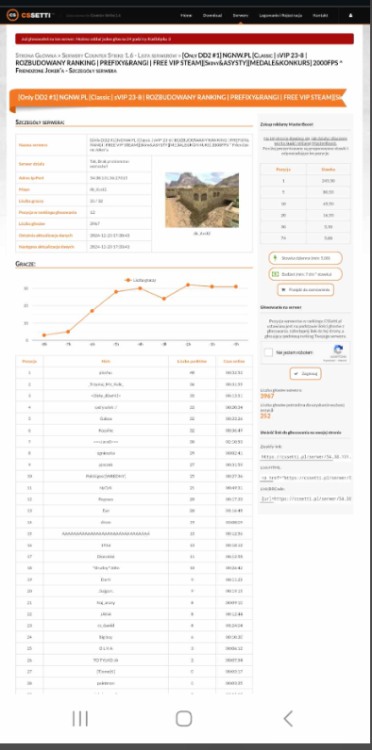This screenshot has height=750, width=372.
Task: Open the Home menu item
Action: point(186,15)
